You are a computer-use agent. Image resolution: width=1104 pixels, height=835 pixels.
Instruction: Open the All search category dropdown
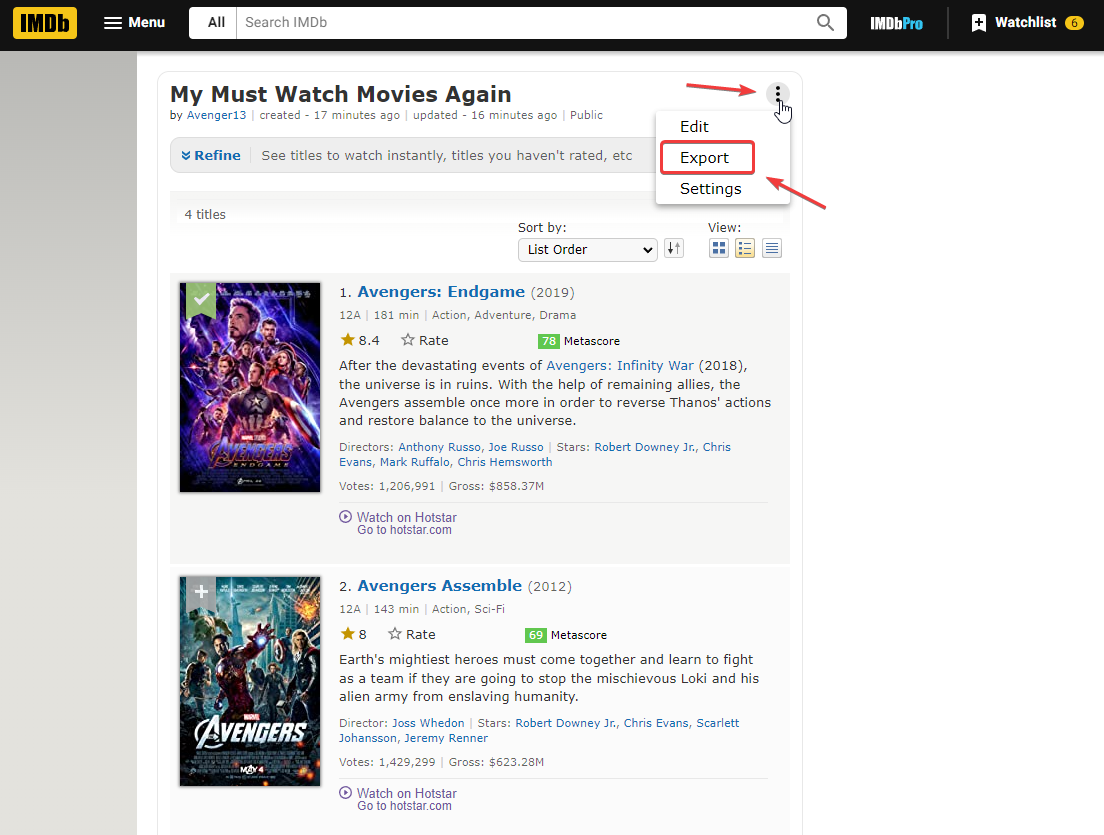(215, 23)
